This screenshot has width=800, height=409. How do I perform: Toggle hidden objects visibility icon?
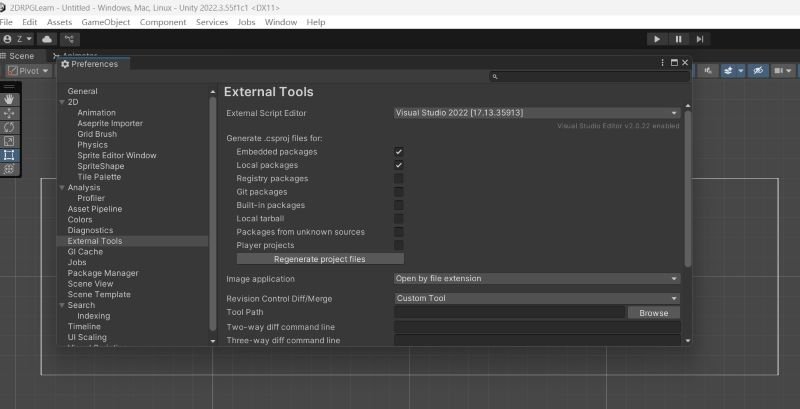coord(758,71)
